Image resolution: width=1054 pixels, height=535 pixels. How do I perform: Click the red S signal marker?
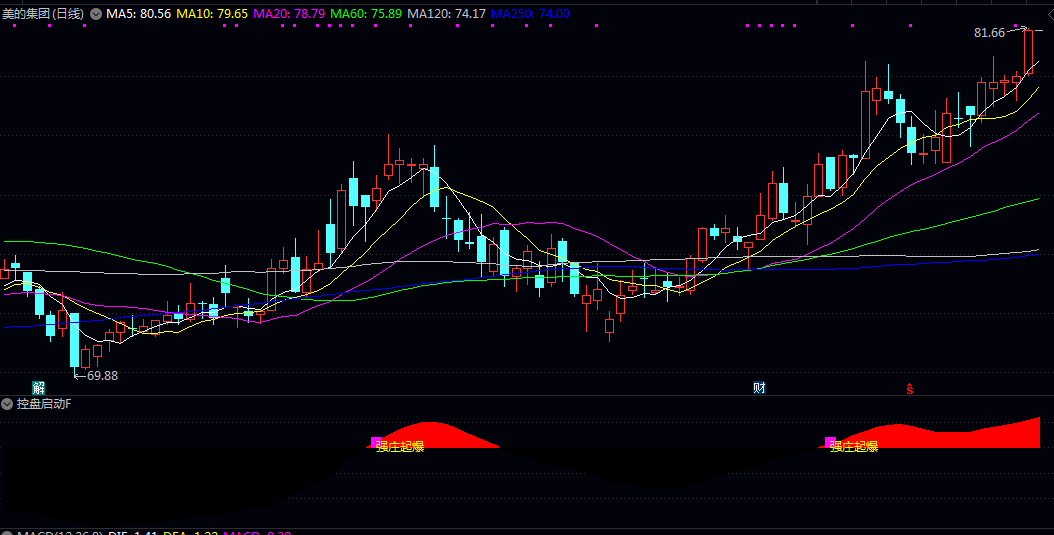click(909, 388)
